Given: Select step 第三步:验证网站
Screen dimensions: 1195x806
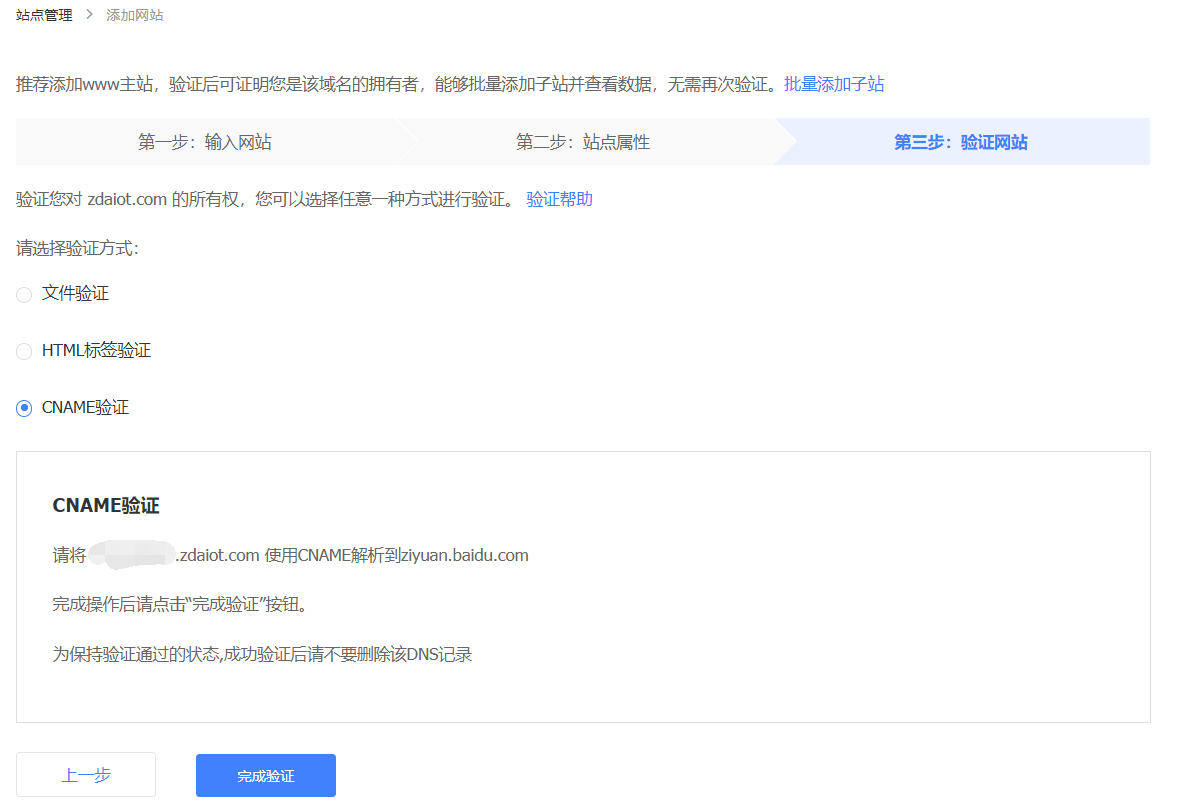Looking at the screenshot, I should [x=960, y=142].
